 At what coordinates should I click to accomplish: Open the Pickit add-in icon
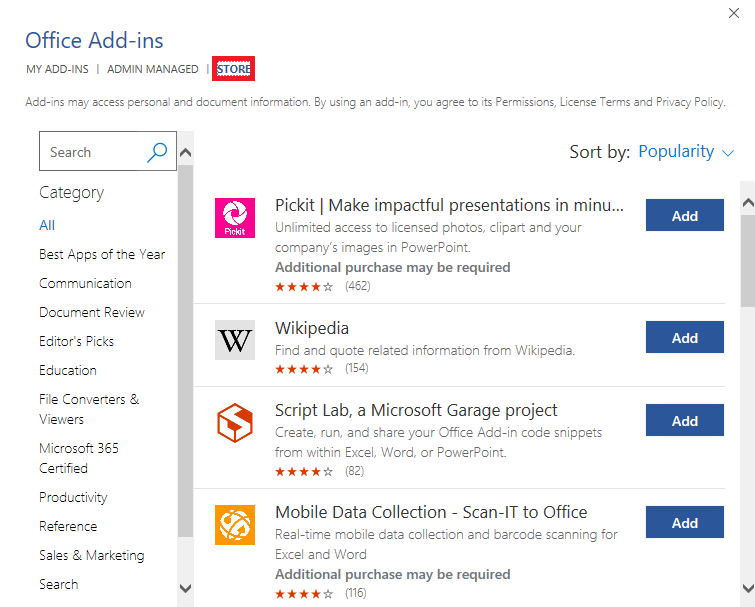coord(234,218)
